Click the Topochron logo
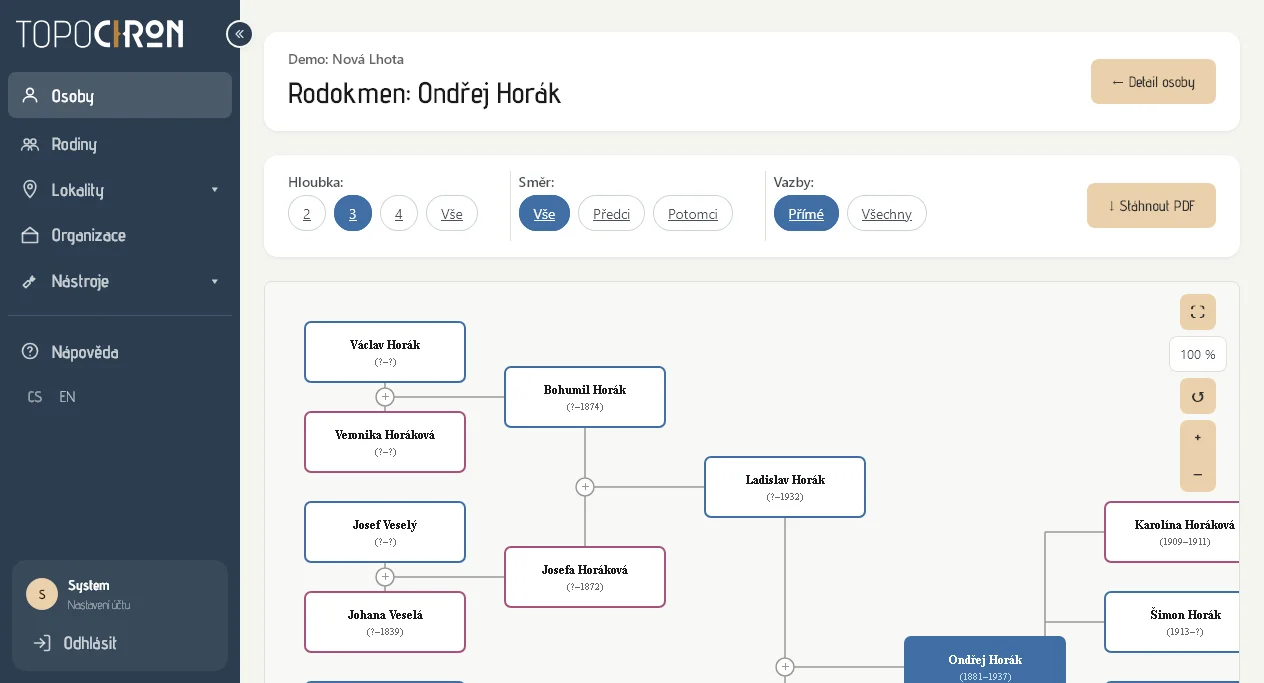This screenshot has width=1264, height=683. [100, 34]
